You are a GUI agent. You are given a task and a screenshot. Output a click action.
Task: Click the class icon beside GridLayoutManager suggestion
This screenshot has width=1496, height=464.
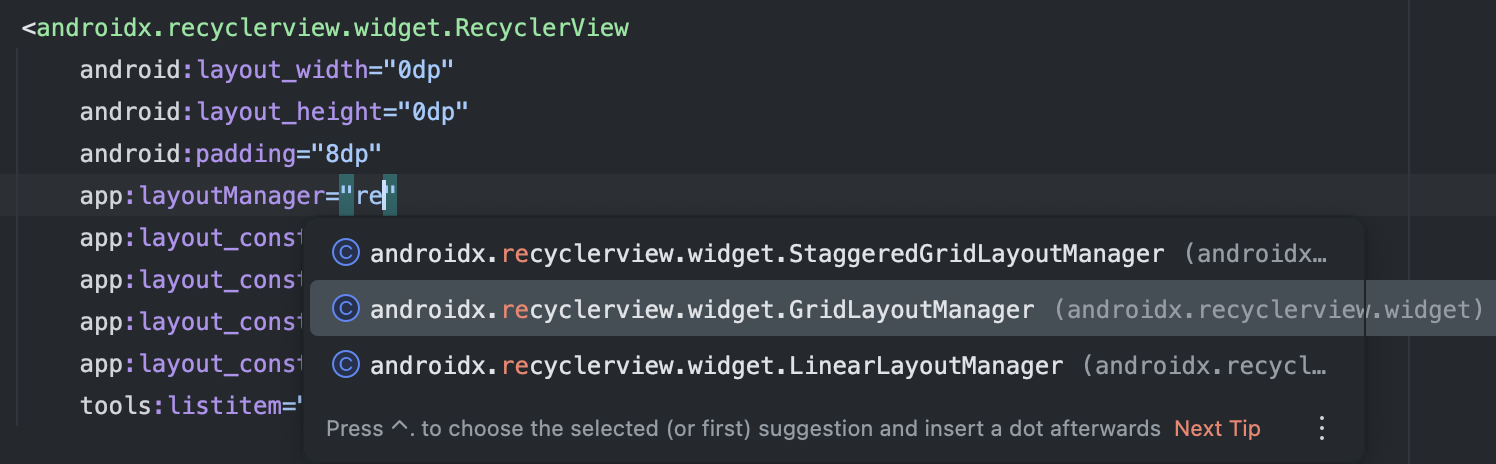tap(345, 310)
